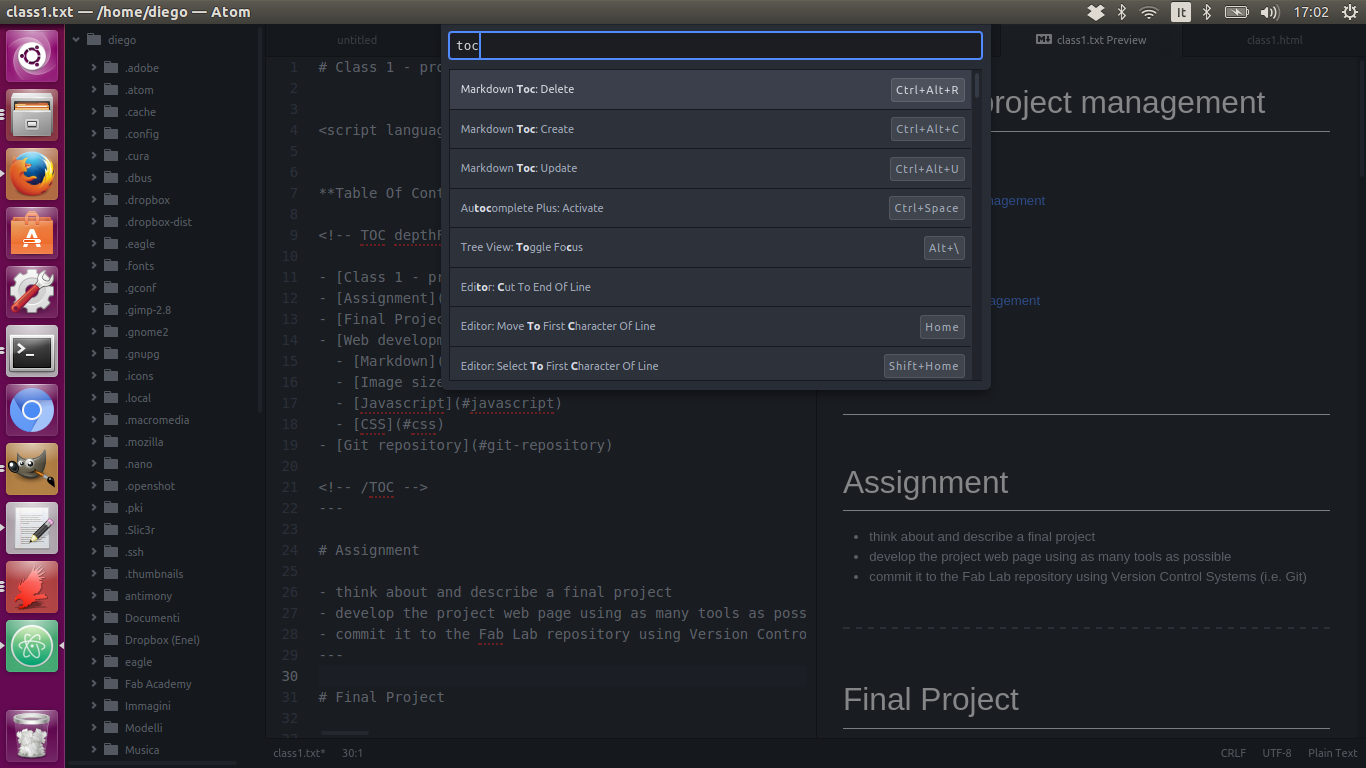Click line 19 Git repository text

tap(465, 445)
